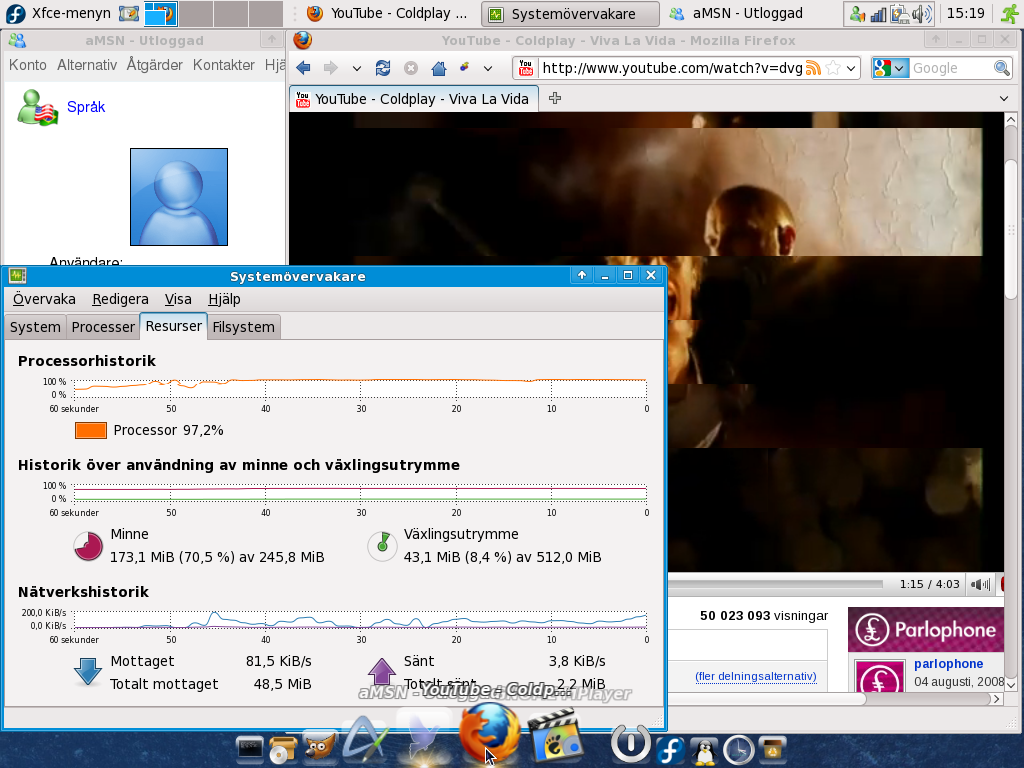The width and height of the screenshot is (1024, 768).
Task: Open the Google search engine dropdown
Action: 890,68
